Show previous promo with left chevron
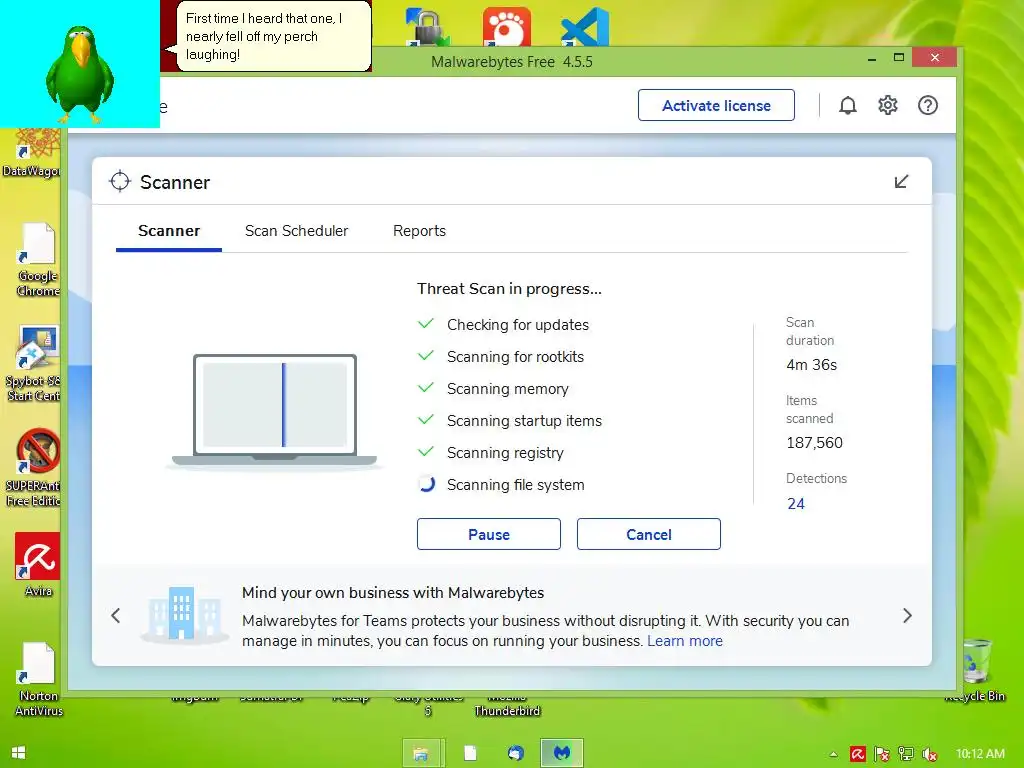 [x=116, y=615]
